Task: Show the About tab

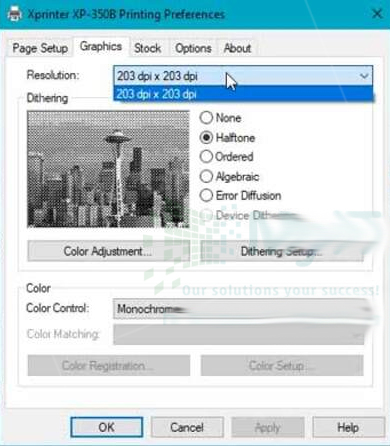Action: point(237,48)
